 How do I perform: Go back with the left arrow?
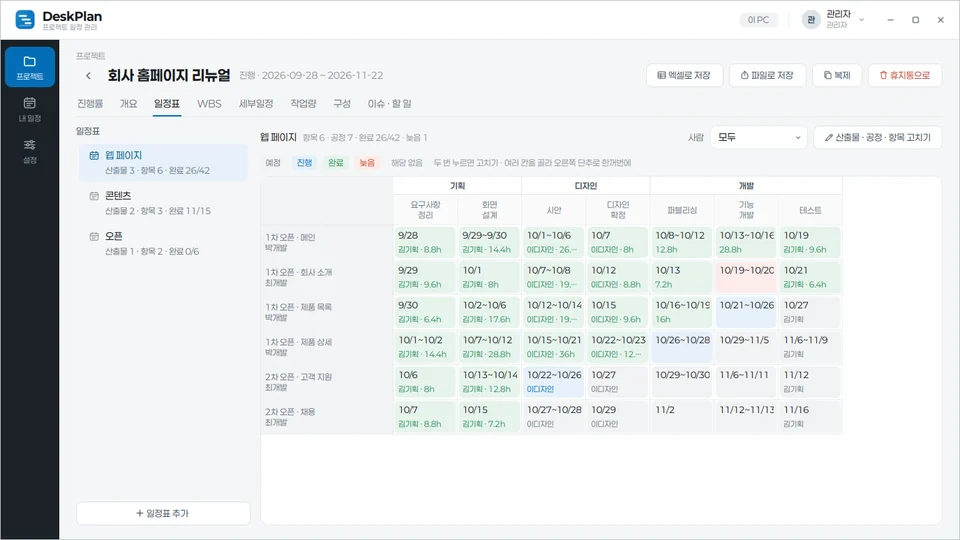[x=88, y=75]
